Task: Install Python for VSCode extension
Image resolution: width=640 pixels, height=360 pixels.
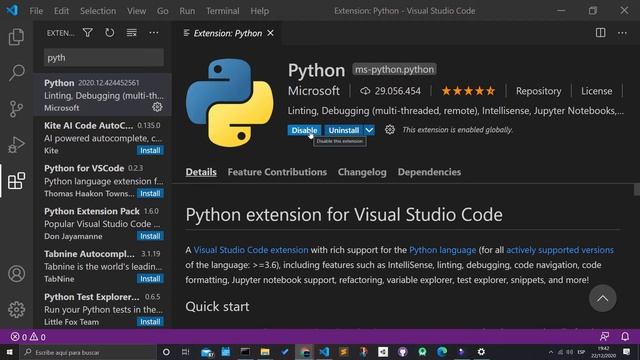Action: coord(150,193)
